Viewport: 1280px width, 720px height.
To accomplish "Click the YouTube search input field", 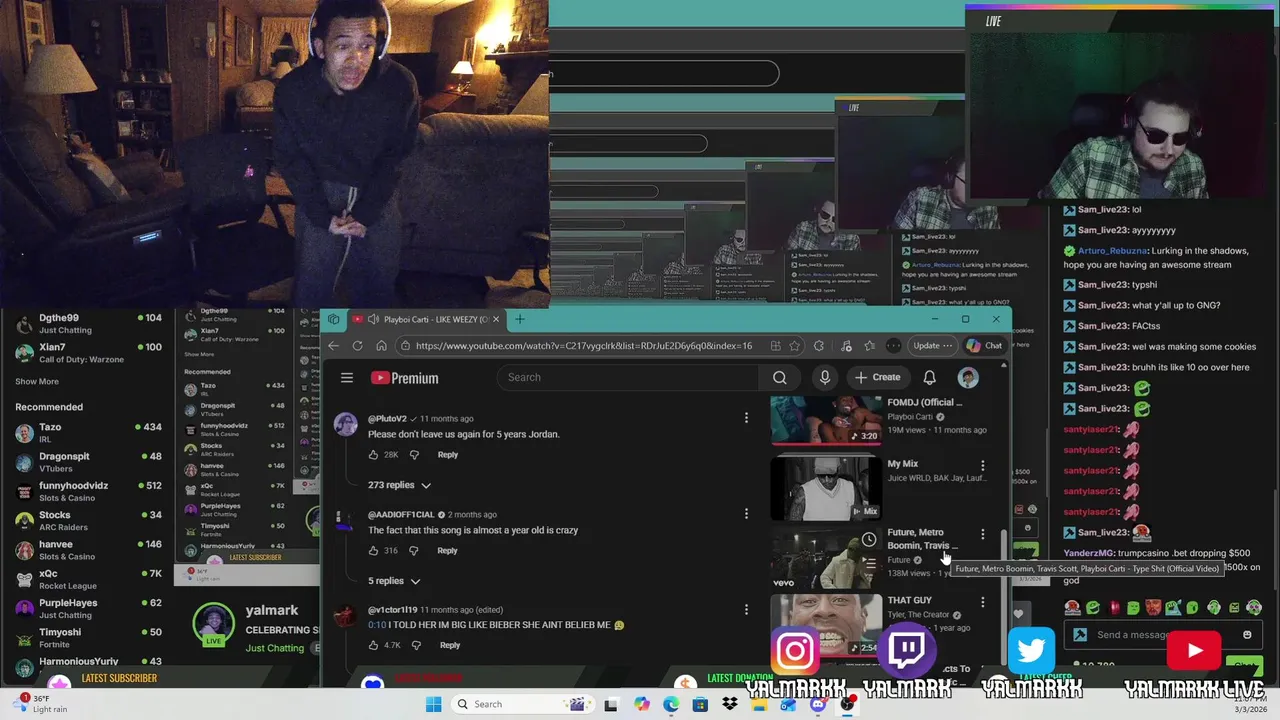I will point(629,377).
